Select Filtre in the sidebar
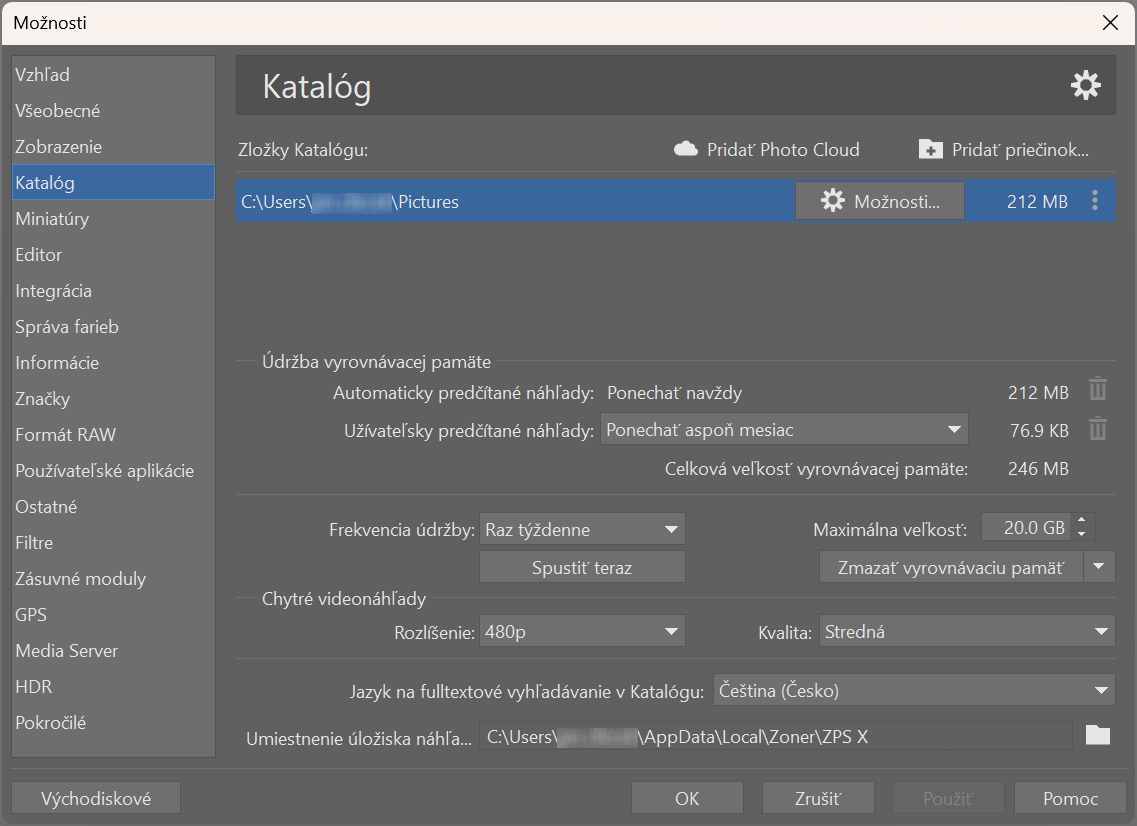1137x826 pixels. pyautogui.click(x=113, y=542)
